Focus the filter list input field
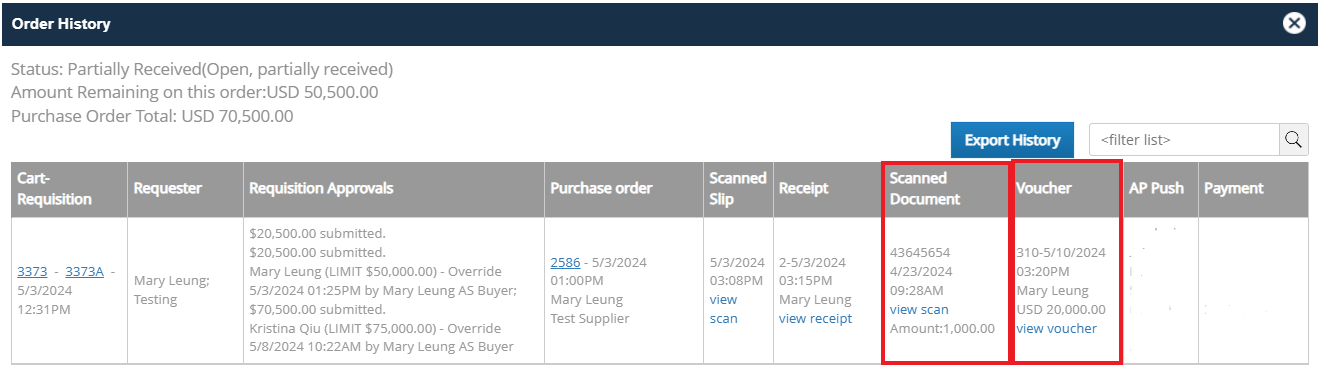 tap(1185, 140)
